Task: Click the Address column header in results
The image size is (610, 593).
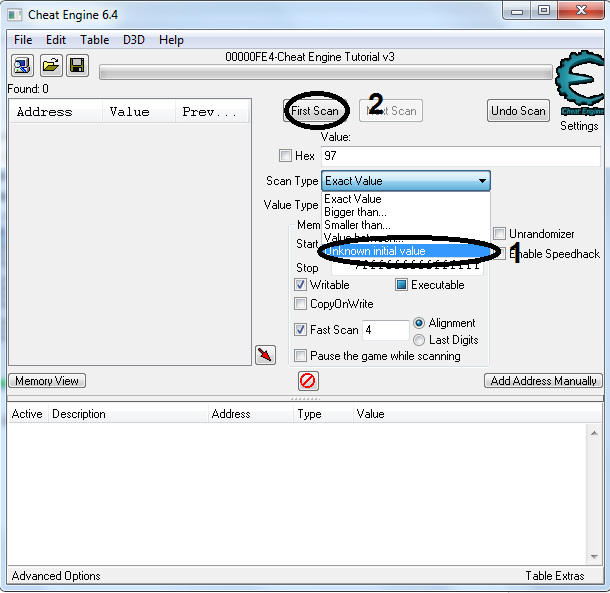Action: pyautogui.click(x=56, y=112)
